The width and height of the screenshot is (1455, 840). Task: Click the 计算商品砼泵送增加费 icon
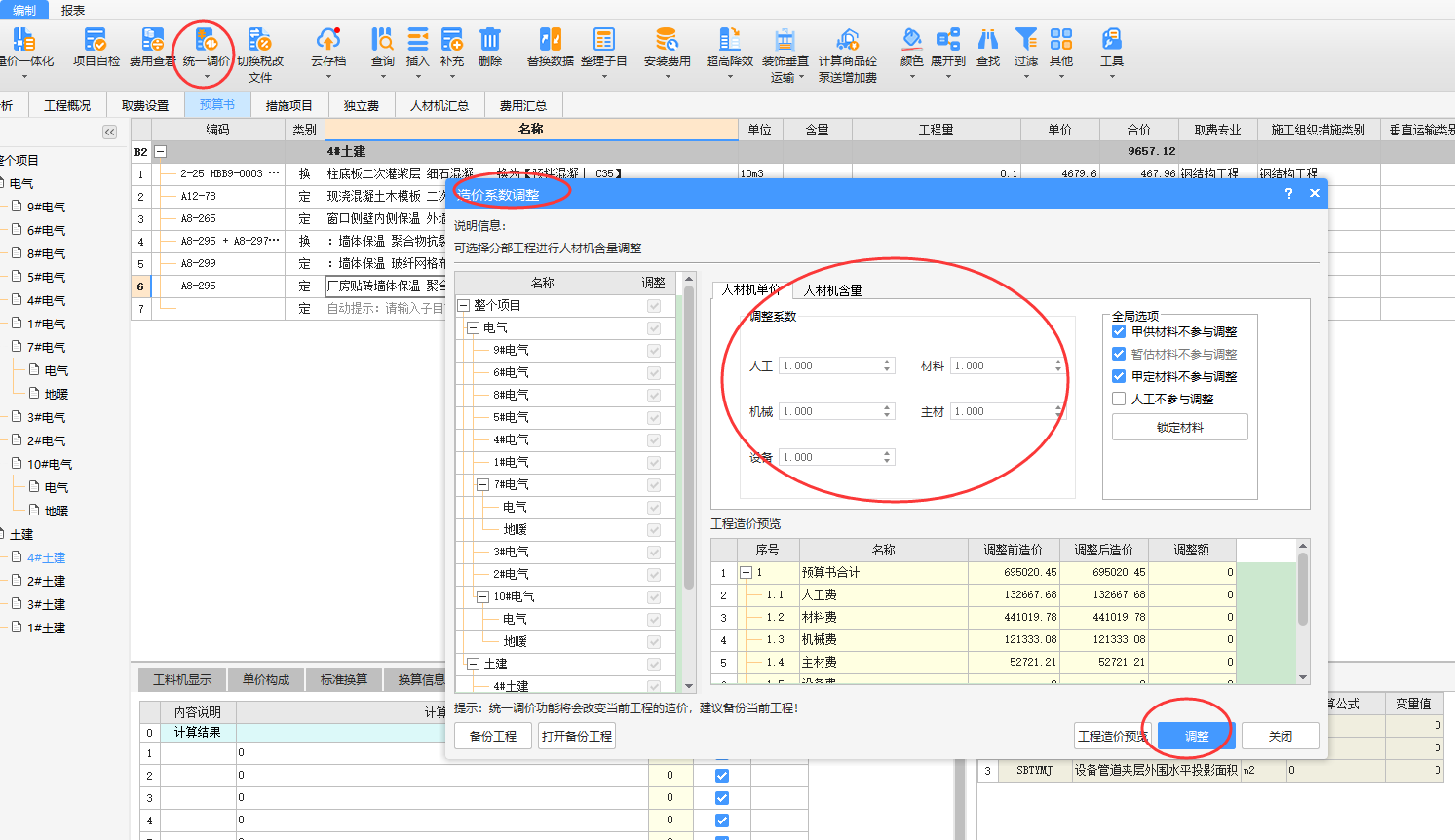848,39
